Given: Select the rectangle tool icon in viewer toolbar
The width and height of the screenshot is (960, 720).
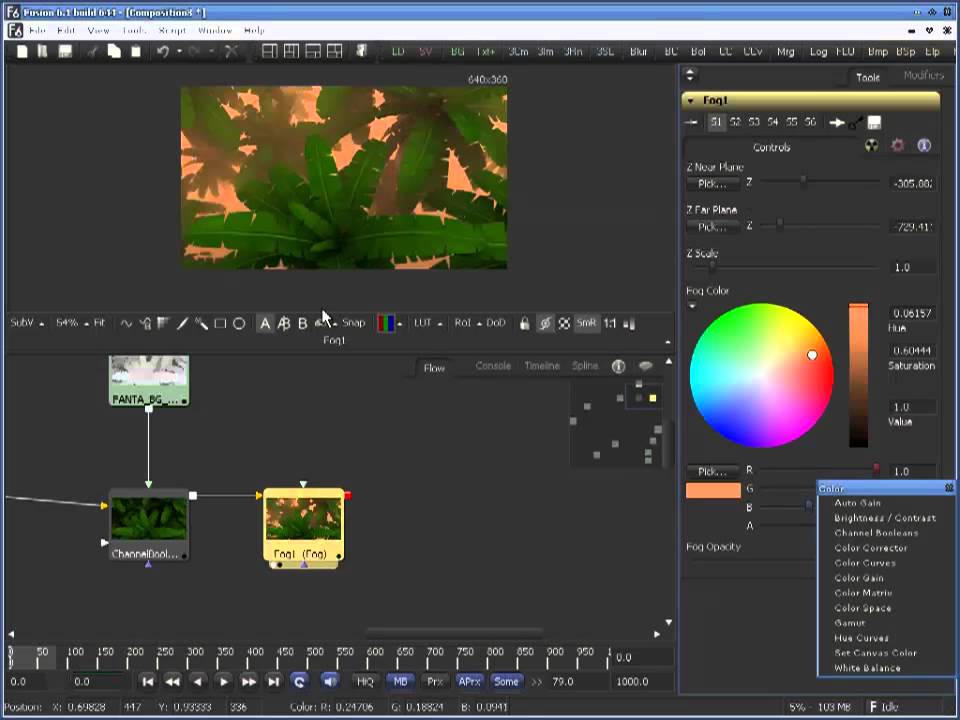Looking at the screenshot, I should click(220, 323).
